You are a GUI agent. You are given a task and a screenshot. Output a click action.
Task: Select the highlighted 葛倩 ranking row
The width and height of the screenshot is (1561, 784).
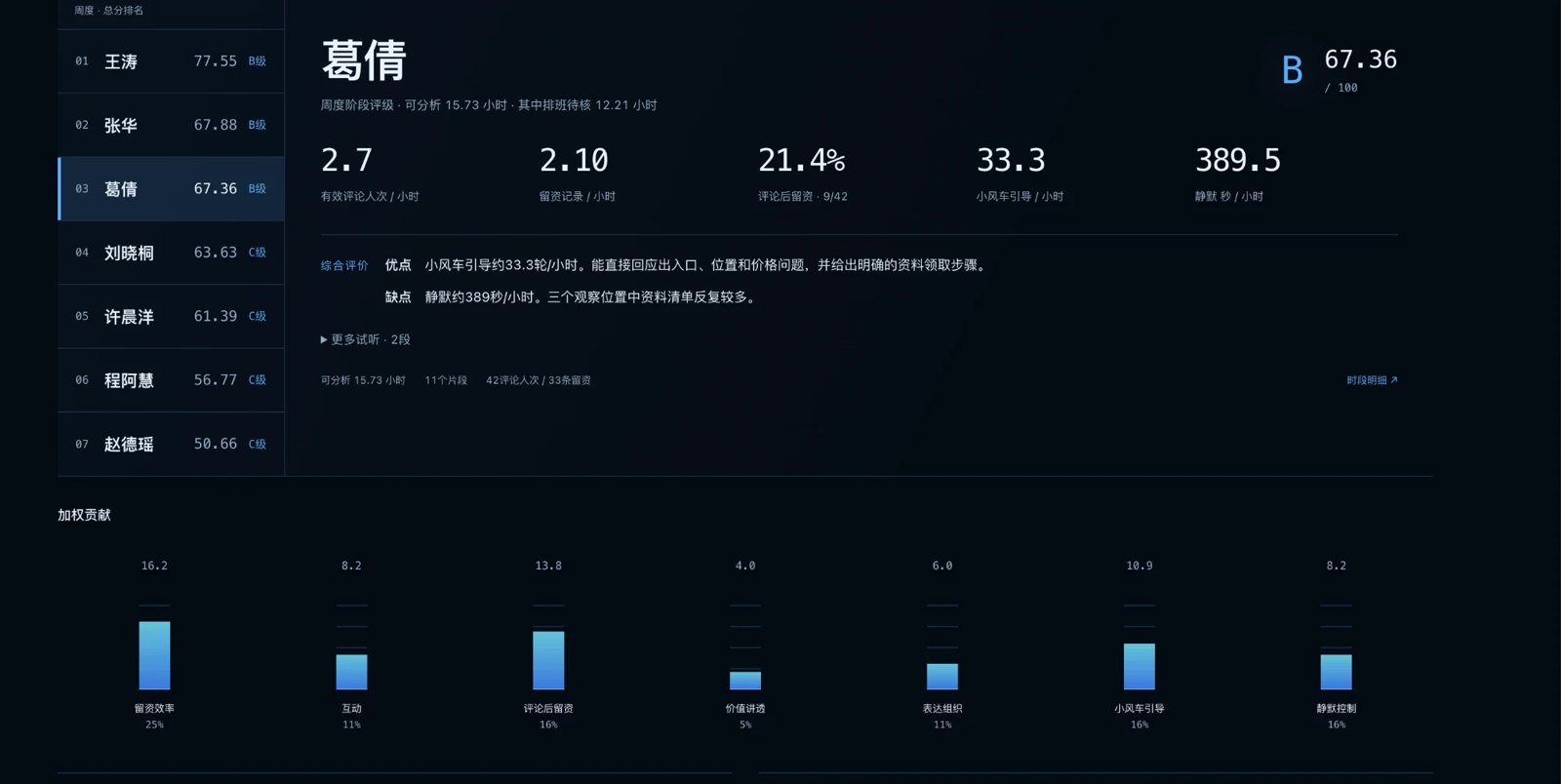[171, 188]
